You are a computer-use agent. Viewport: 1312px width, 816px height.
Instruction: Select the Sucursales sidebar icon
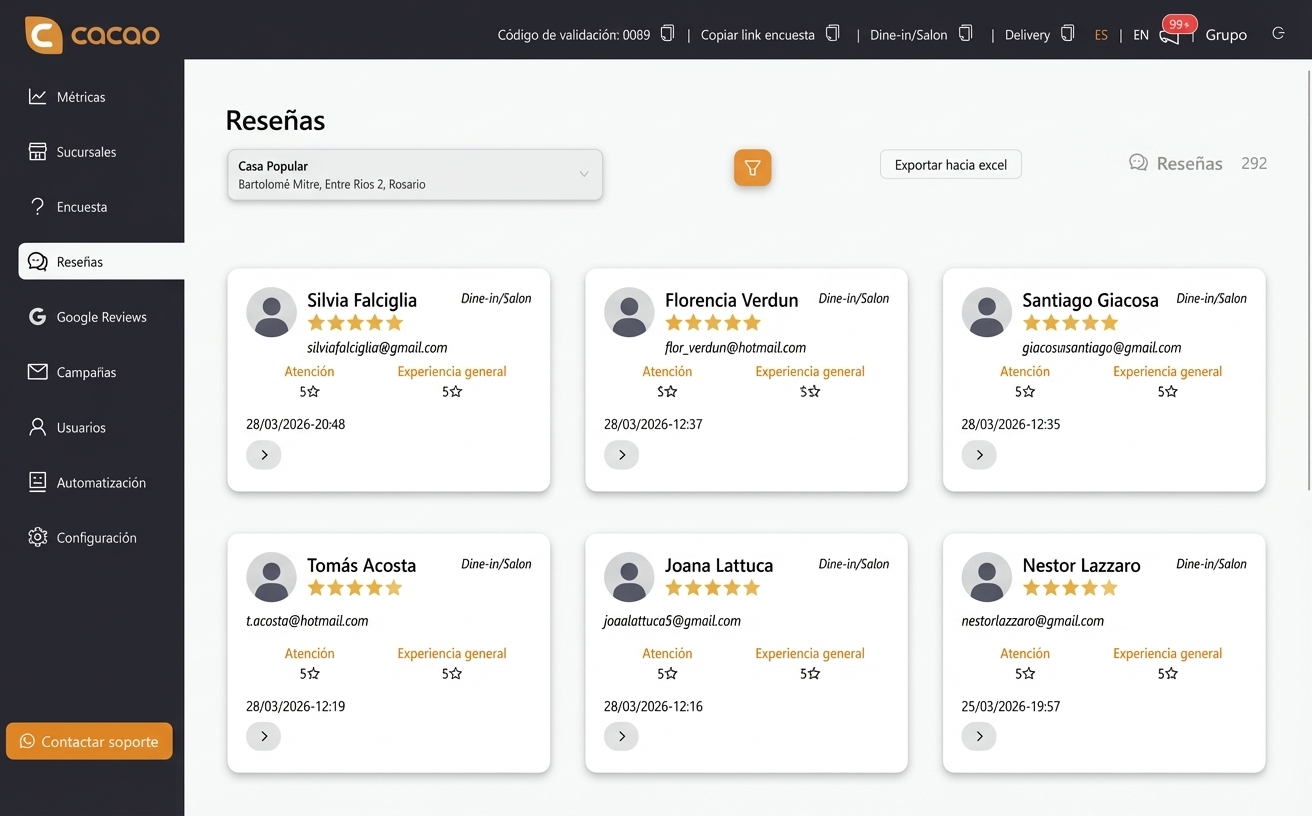[x=37, y=151]
